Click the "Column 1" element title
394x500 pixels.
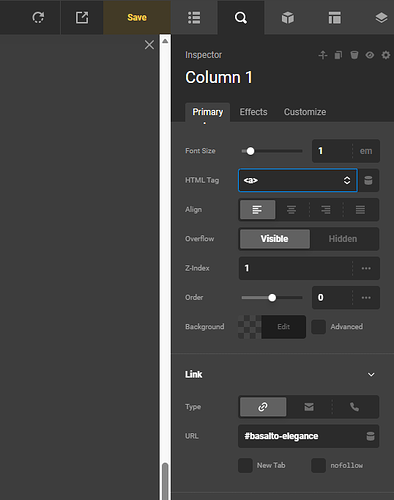coord(219,78)
